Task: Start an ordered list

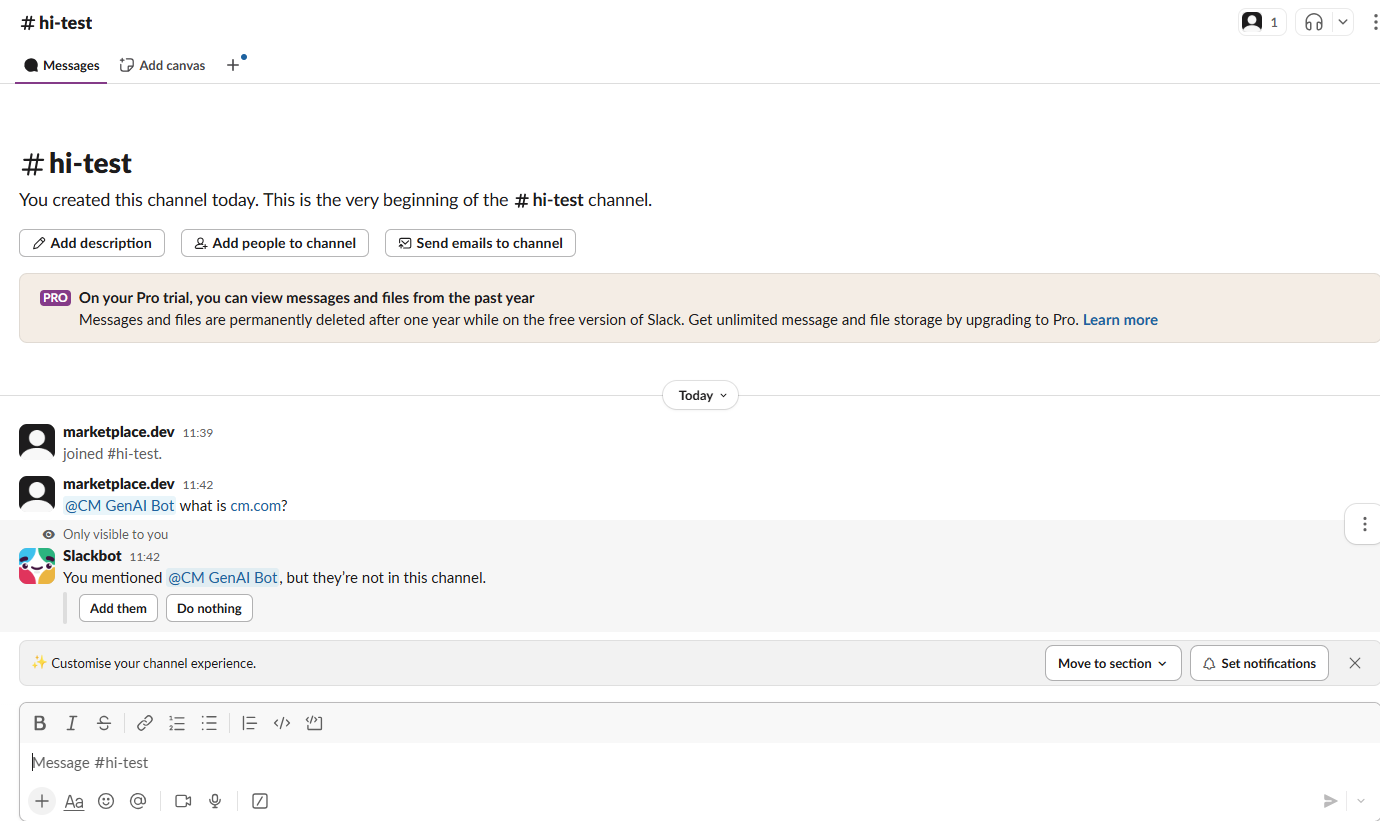Action: click(177, 723)
